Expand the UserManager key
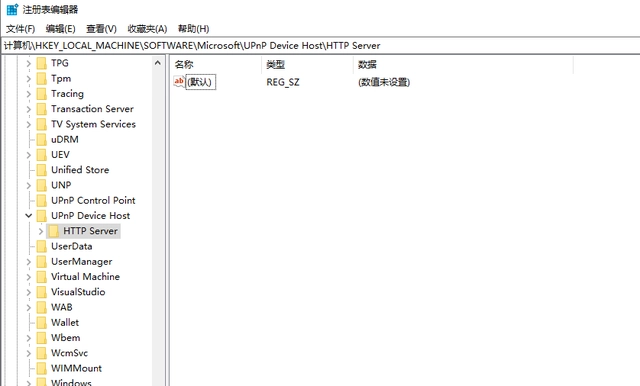 [x=29, y=262]
